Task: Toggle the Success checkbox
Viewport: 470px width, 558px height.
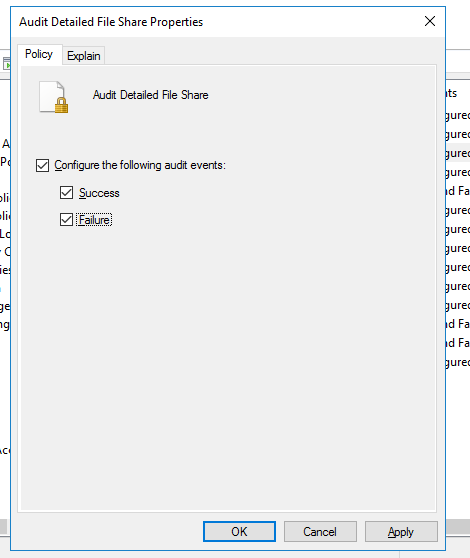Action: [x=67, y=193]
